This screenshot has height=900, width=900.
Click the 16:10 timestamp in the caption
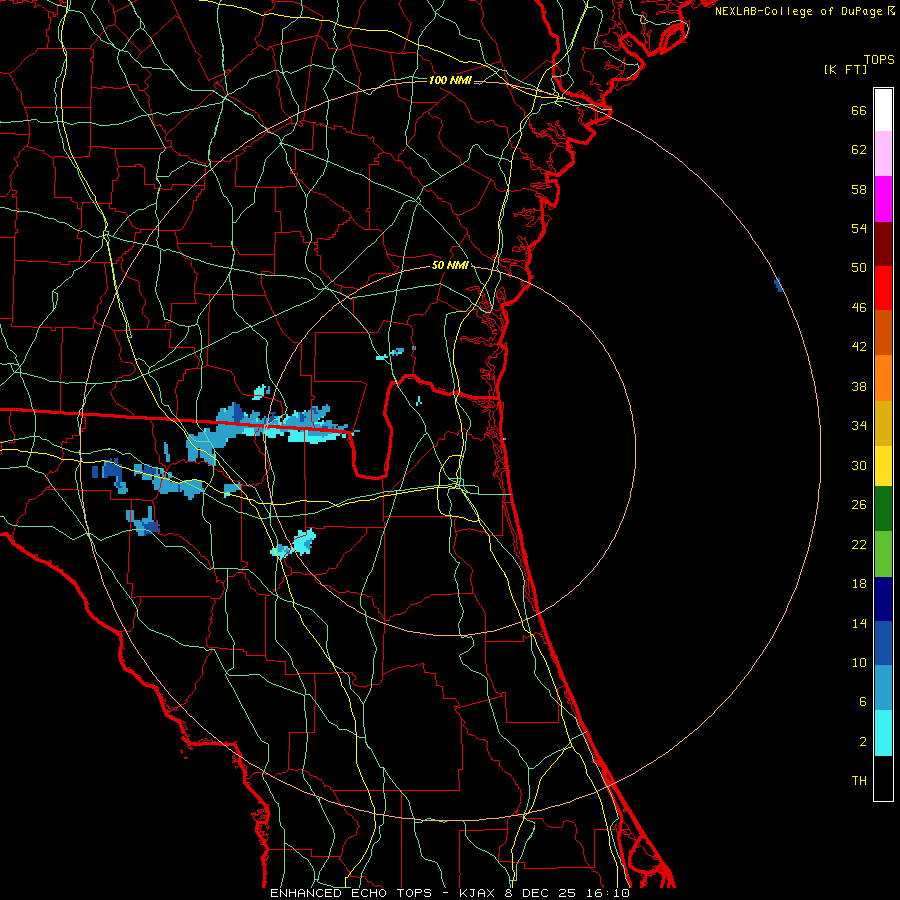tap(608, 893)
